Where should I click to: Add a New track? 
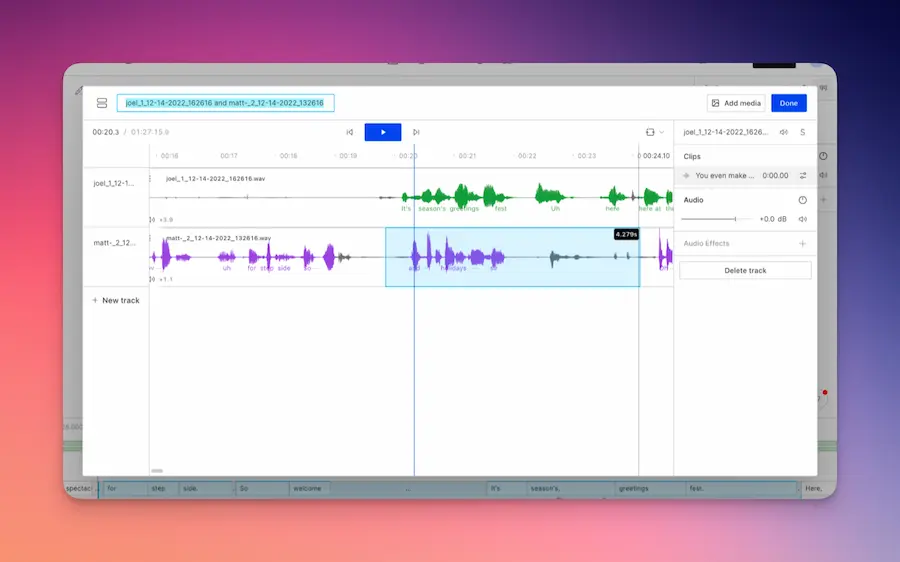[x=116, y=300]
